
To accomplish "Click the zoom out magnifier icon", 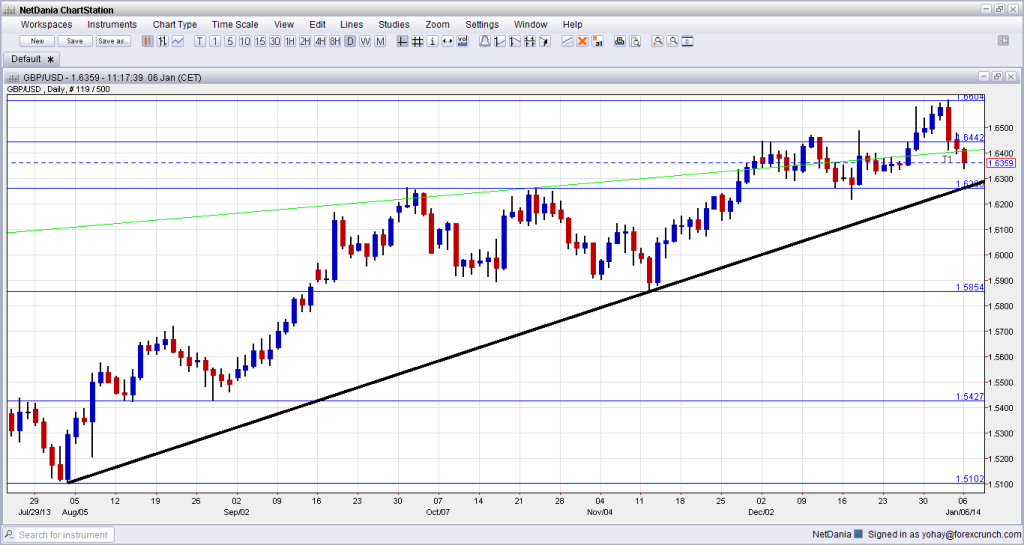I will tap(672, 41).
